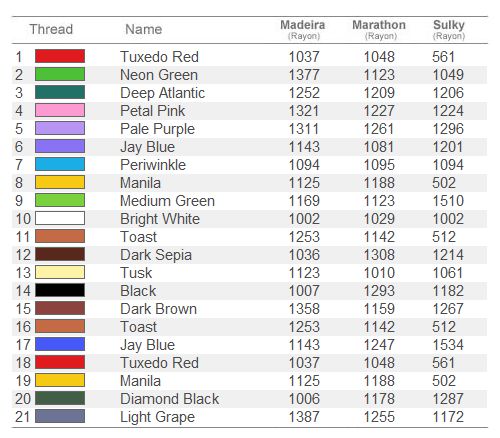Pick the Deep Atlantic teal swatch

pyautogui.click(x=60, y=92)
